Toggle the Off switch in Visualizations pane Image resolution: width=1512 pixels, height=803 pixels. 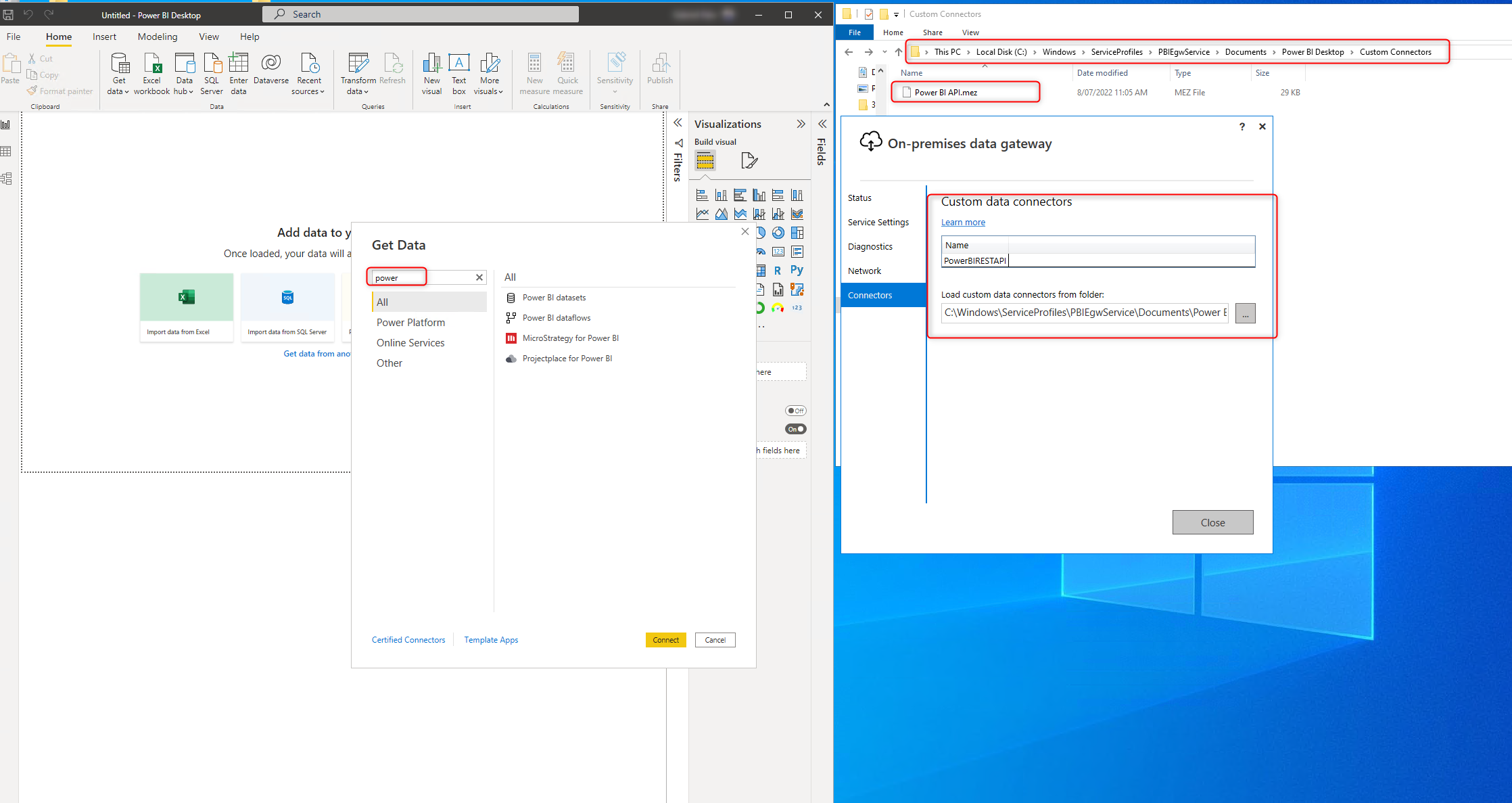796,411
